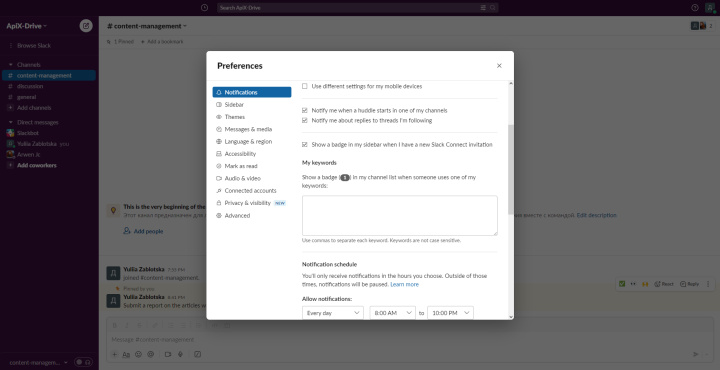The width and height of the screenshot is (720, 370).
Task: Mention someone with @ icon in composer
Action: click(151, 354)
